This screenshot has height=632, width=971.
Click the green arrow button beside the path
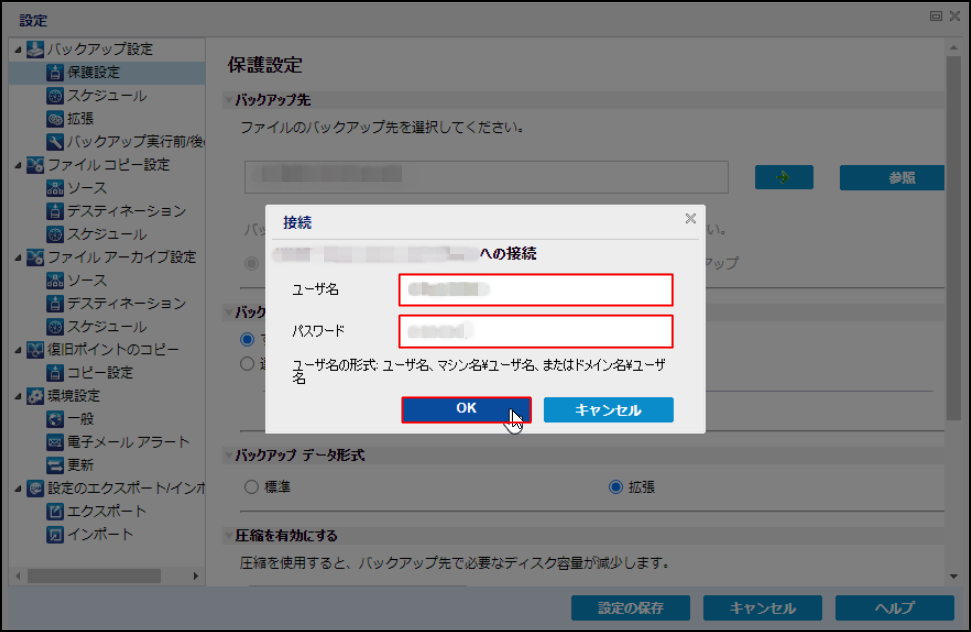point(784,177)
